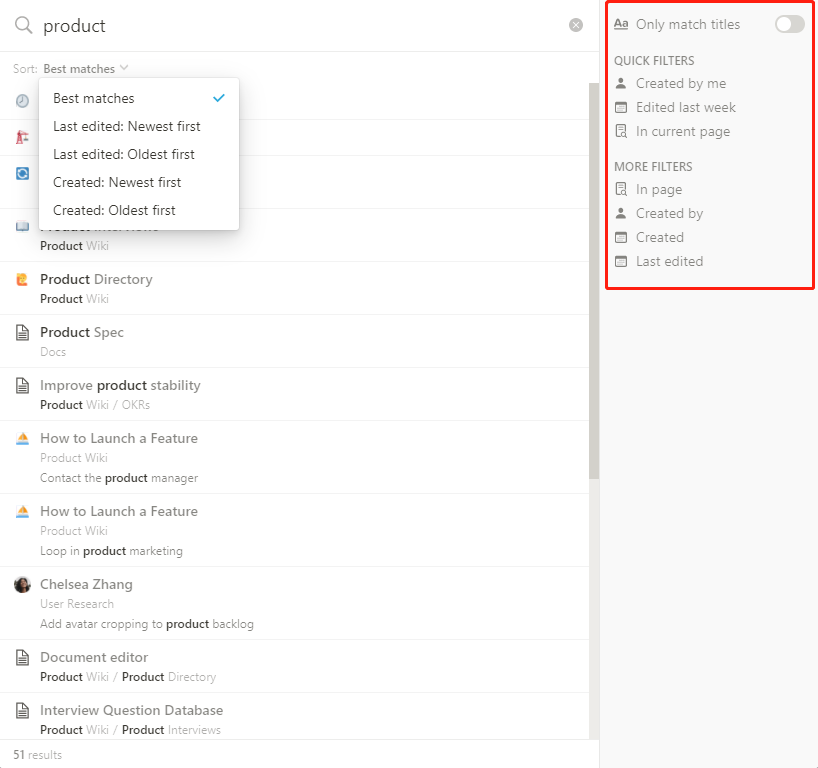
Task: Click the 51 results count
Action: tap(38, 755)
